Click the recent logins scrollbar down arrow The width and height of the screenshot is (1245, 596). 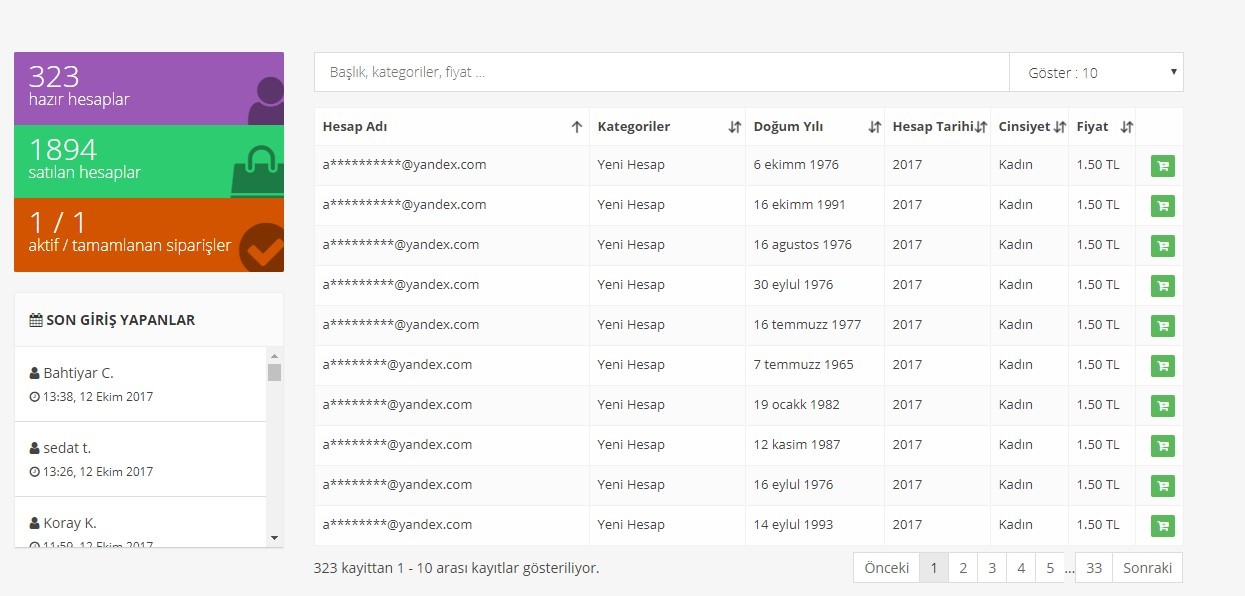click(x=274, y=538)
